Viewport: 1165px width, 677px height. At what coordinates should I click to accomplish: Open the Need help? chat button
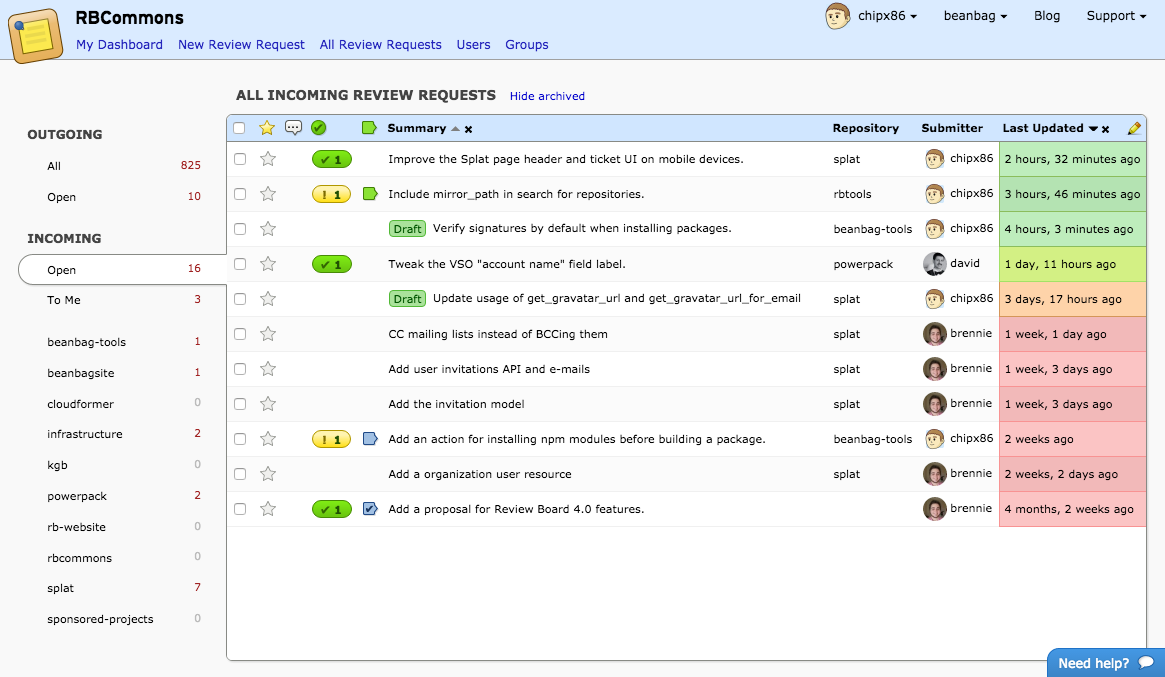point(1106,663)
